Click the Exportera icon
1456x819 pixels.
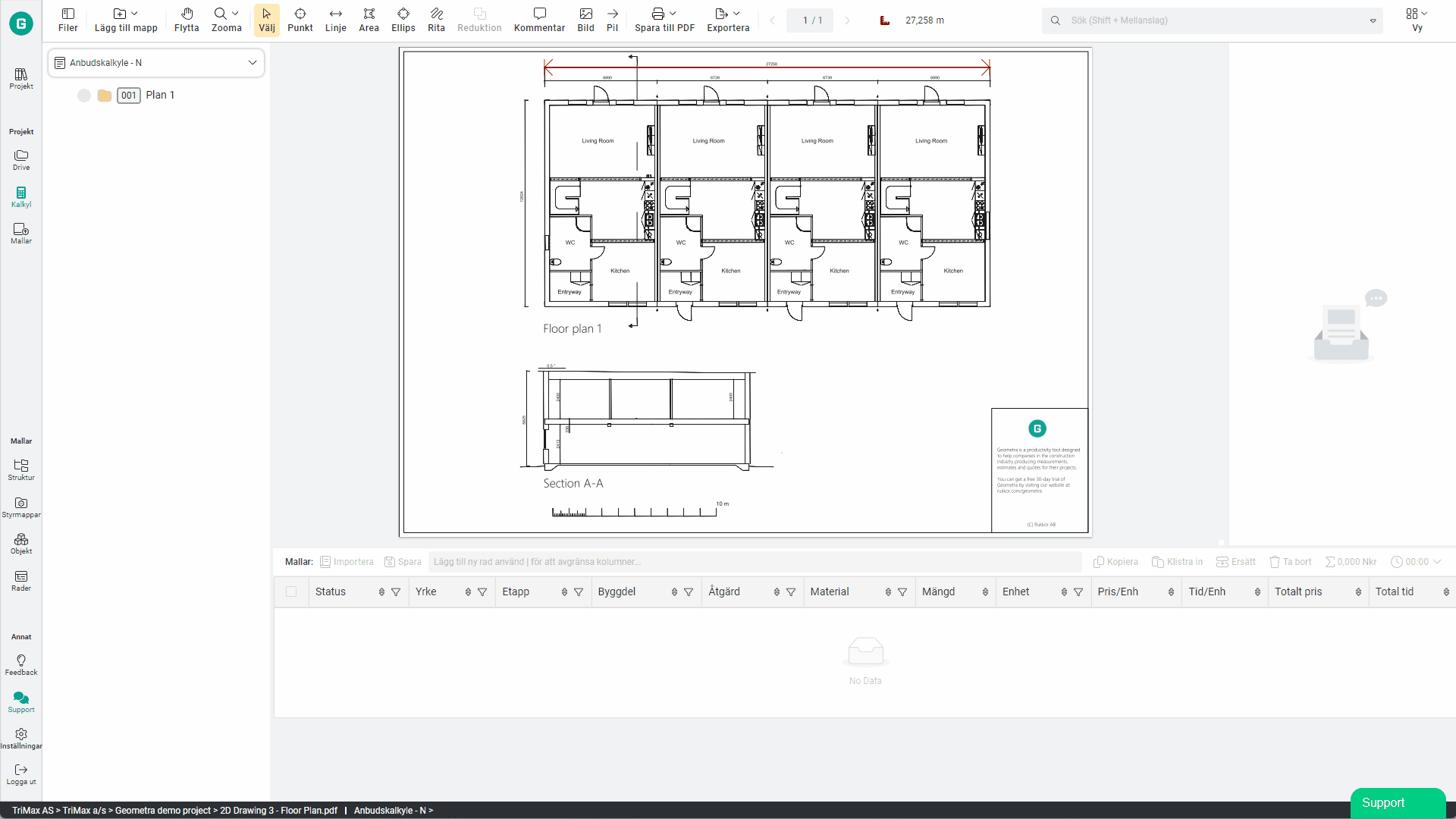[721, 14]
